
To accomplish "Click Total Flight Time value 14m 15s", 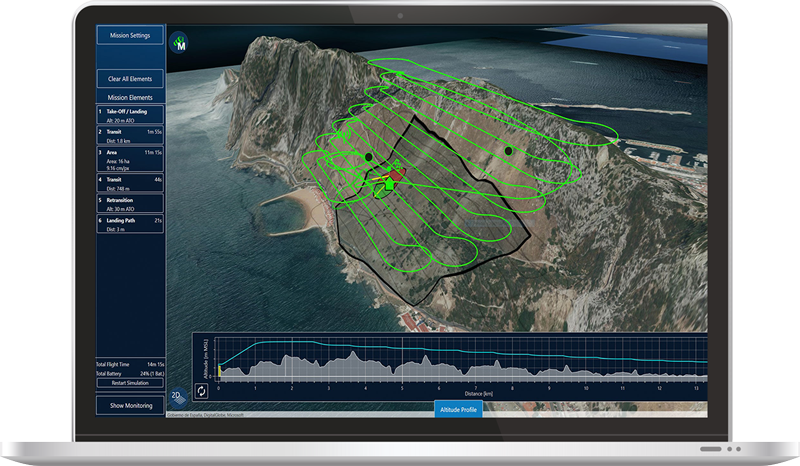I will click(155, 364).
